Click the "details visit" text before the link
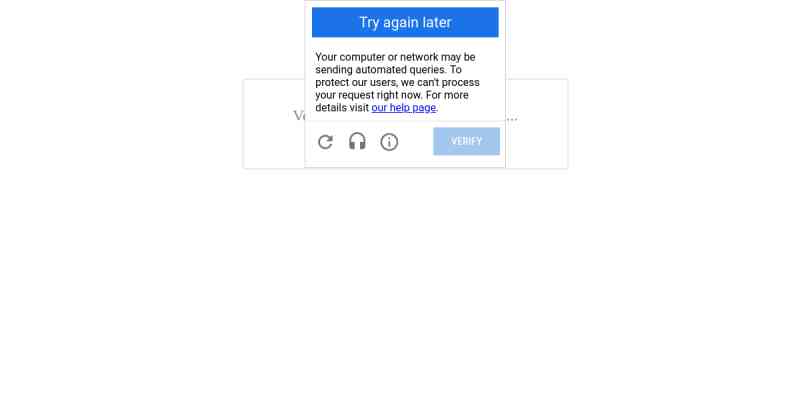Screen dimensions: 800x400 pyautogui.click(x=342, y=108)
